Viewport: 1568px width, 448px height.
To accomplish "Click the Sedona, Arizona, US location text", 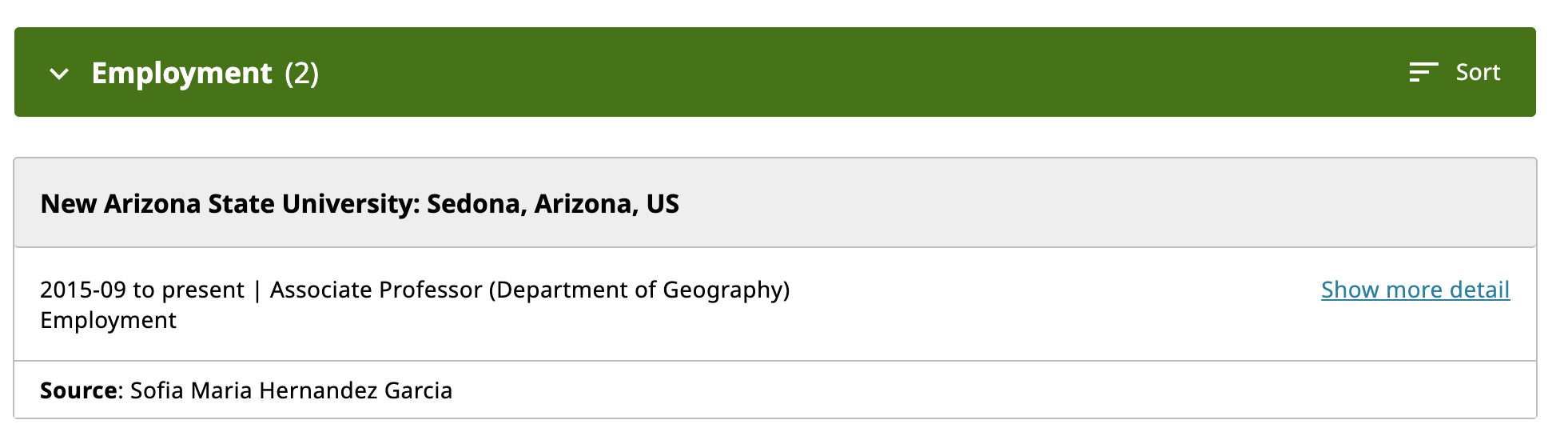I will [552, 204].
